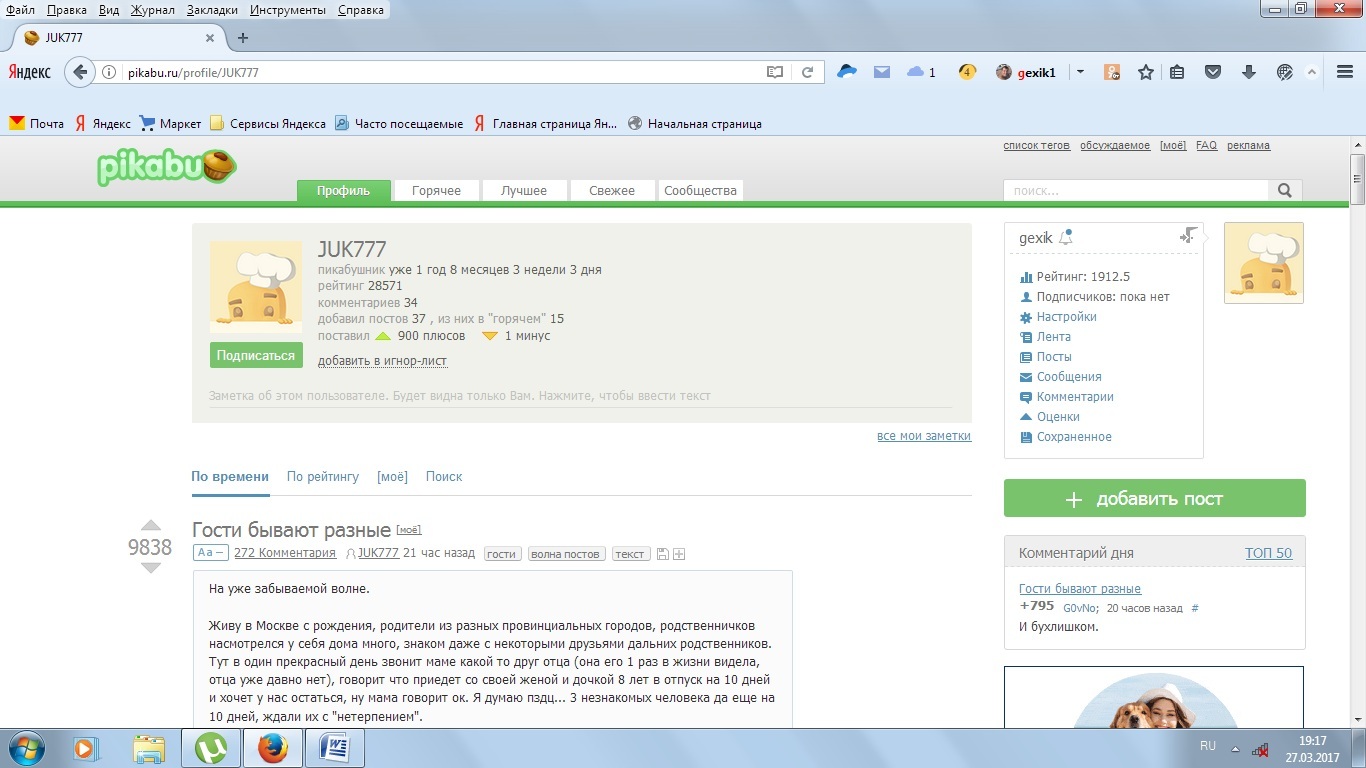This screenshot has width=1366, height=768.
Task: Go back to previous page
Action: pyautogui.click(x=80, y=72)
